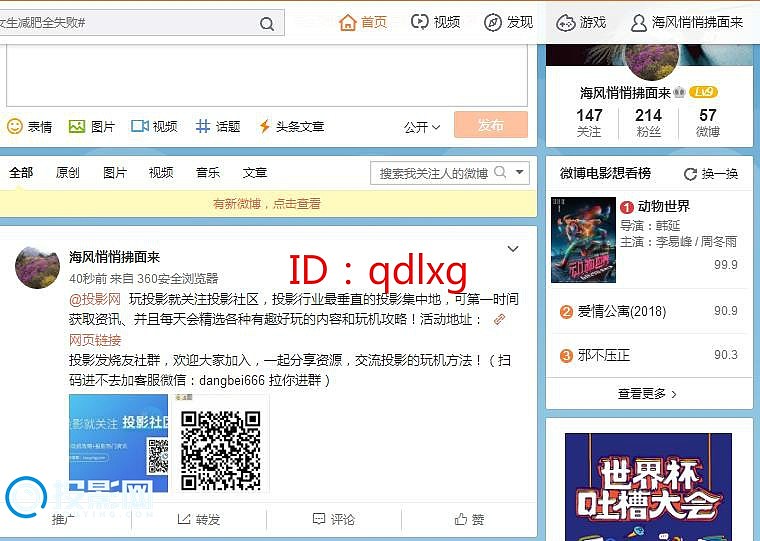
Task: Open the search filter dropdown arrow
Action: (520, 172)
